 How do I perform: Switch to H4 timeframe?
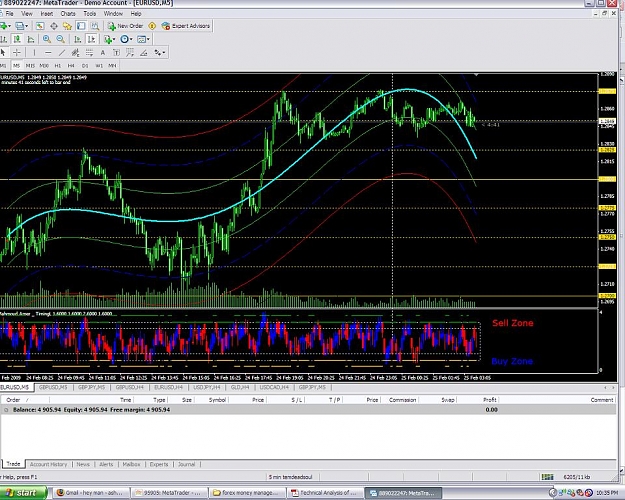point(71,66)
